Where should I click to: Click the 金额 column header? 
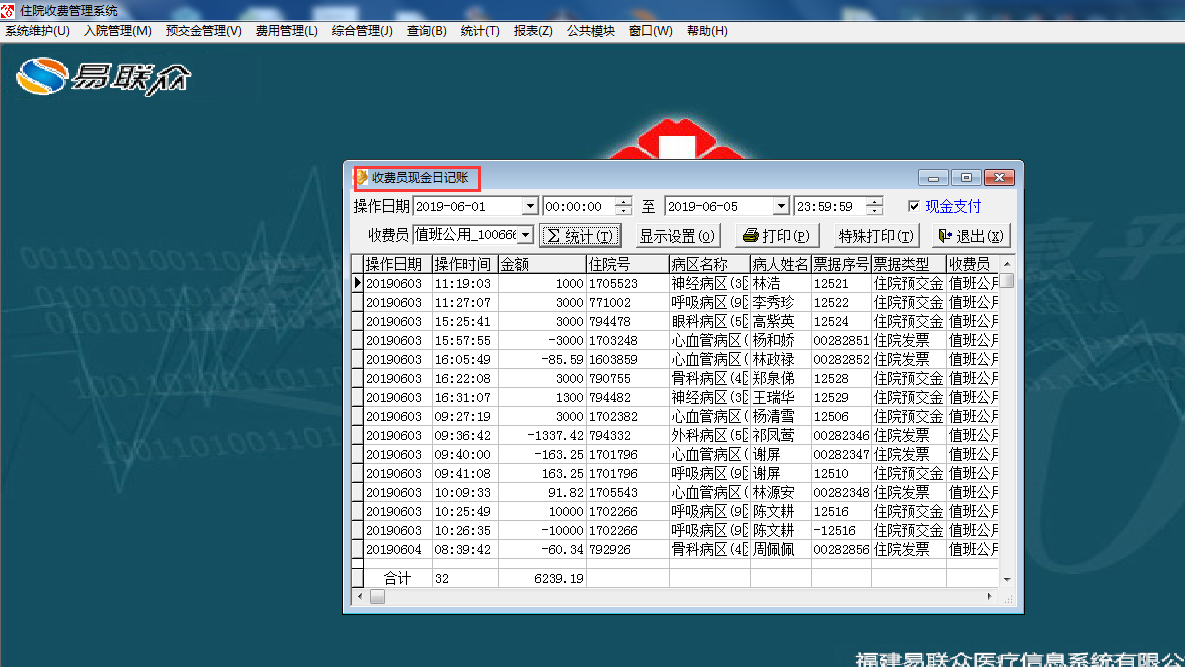point(542,264)
